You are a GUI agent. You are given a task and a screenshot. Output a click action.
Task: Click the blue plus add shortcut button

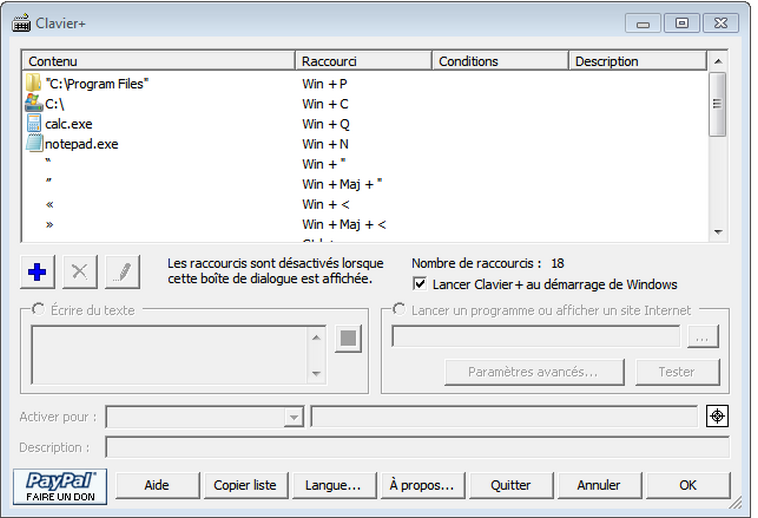pos(38,271)
